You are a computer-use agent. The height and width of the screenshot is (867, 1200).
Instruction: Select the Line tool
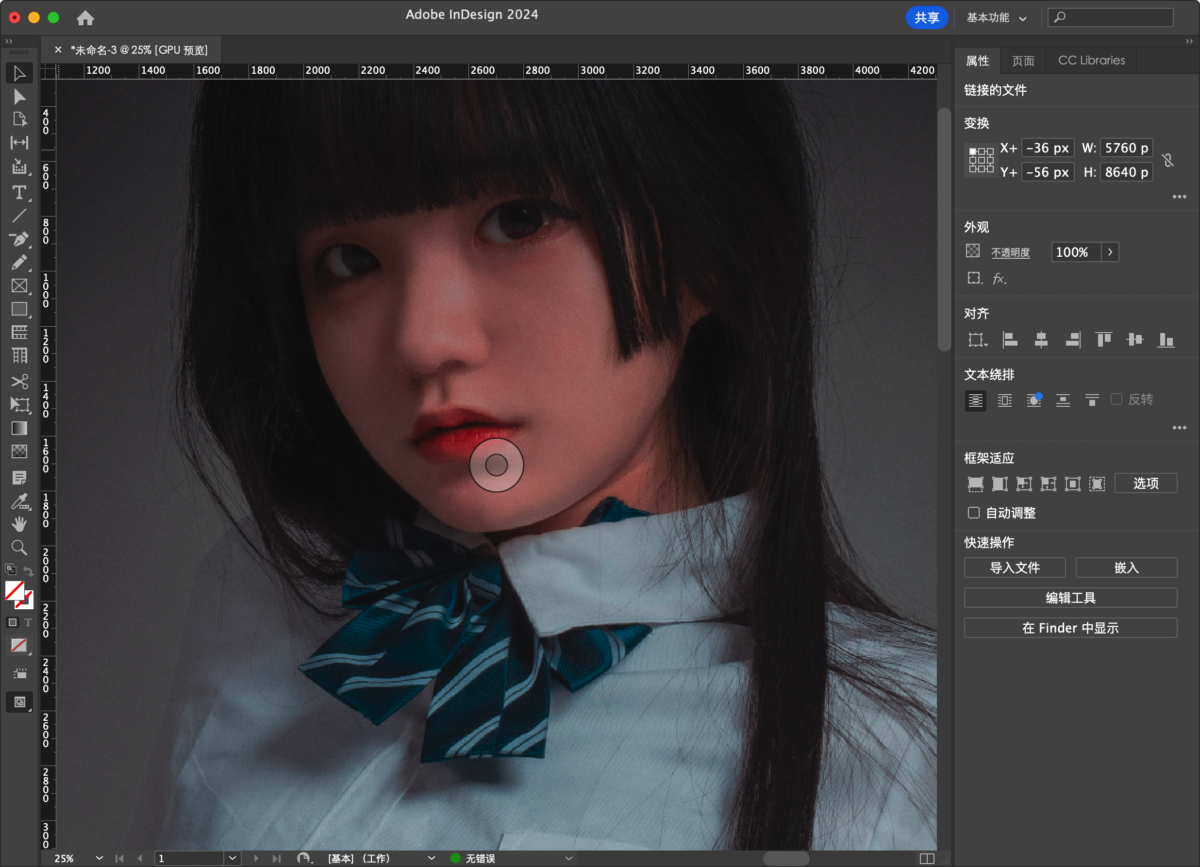click(x=19, y=215)
